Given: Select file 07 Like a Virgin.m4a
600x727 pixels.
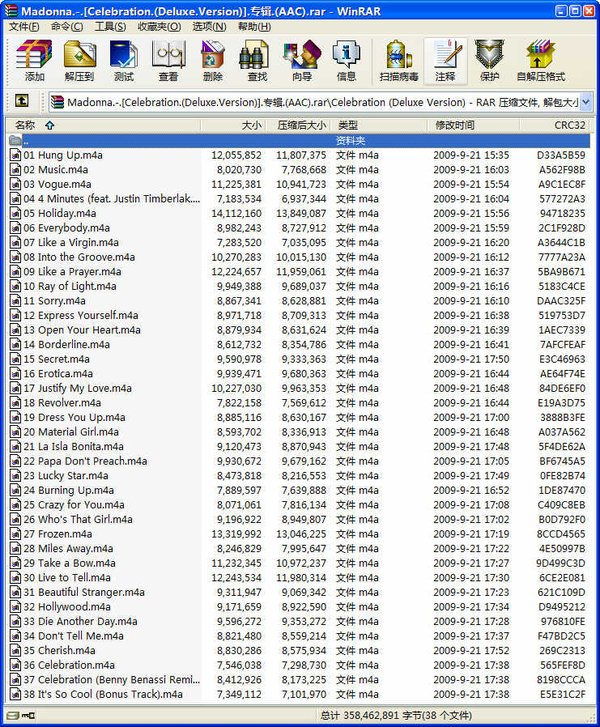Looking at the screenshot, I should pos(71,242).
